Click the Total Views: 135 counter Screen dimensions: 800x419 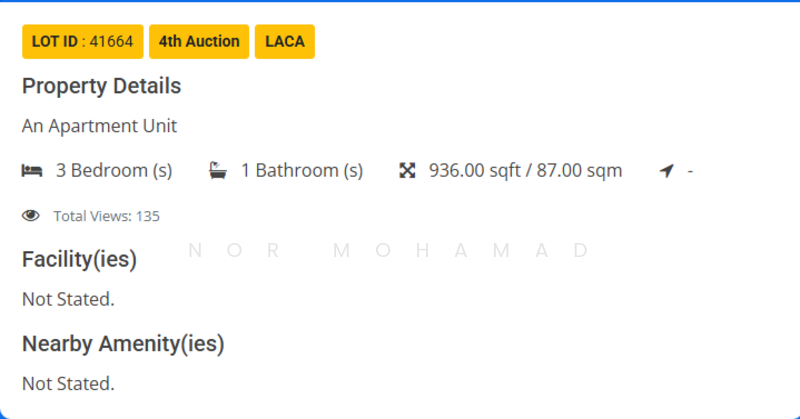coord(106,216)
